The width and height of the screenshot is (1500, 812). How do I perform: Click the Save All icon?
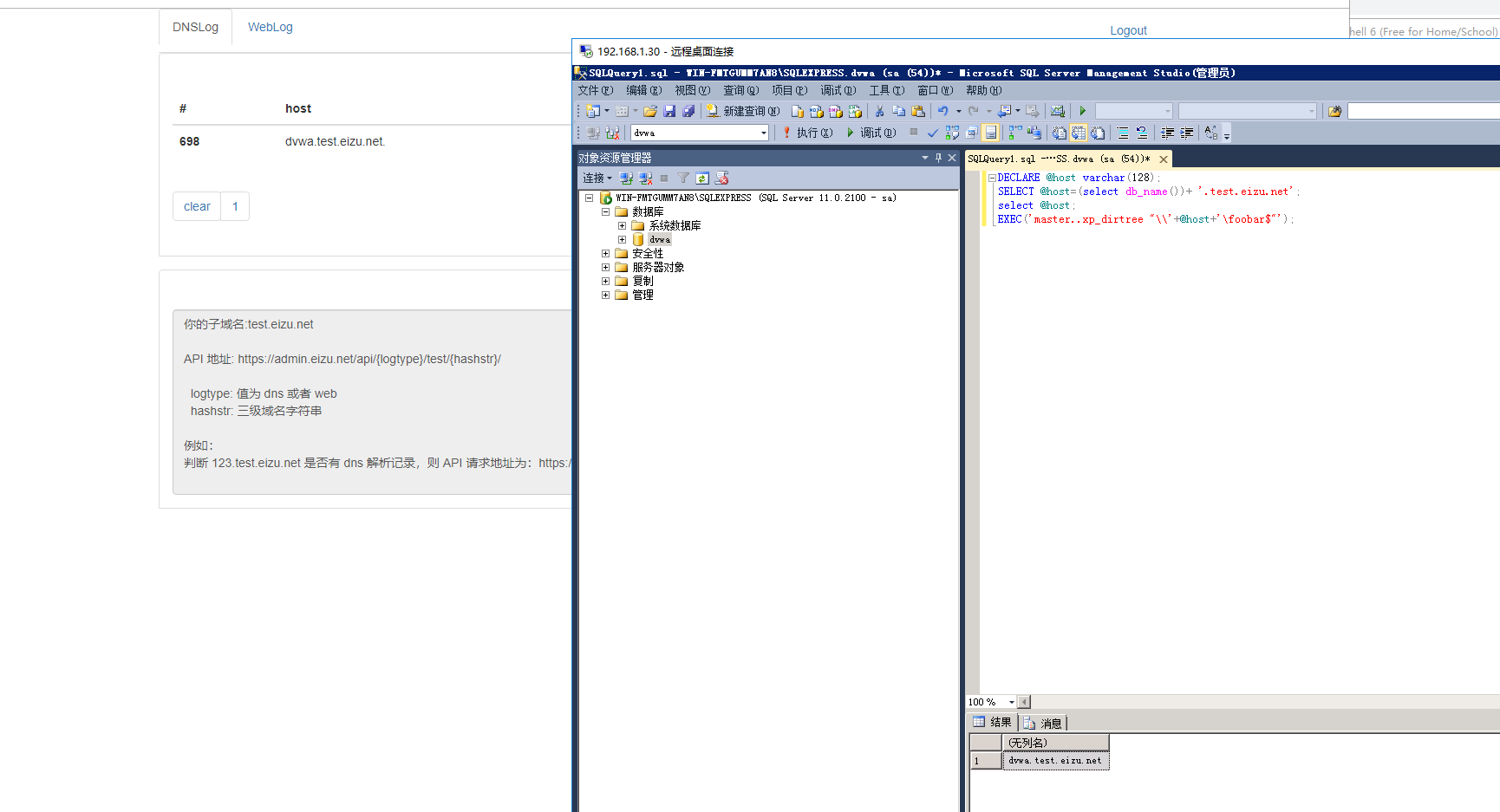coord(688,111)
